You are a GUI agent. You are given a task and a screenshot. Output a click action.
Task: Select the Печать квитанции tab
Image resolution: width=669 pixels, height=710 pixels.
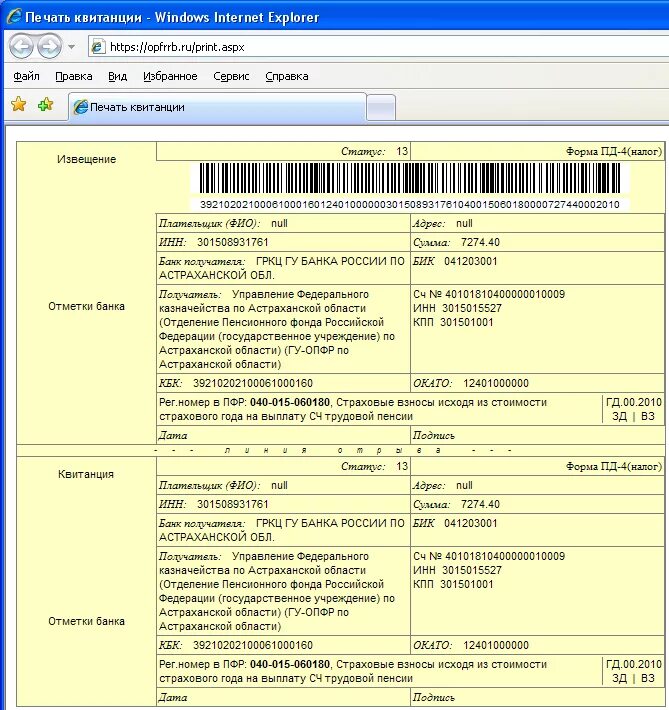[x=217, y=107]
